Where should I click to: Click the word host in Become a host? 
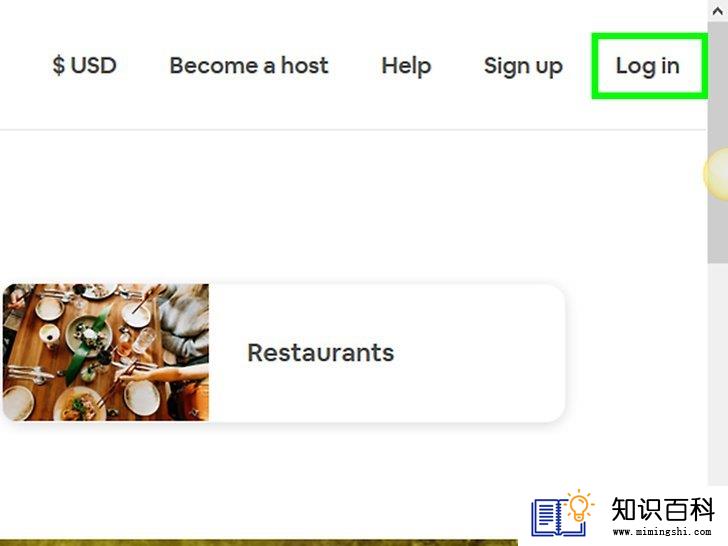click(x=305, y=65)
